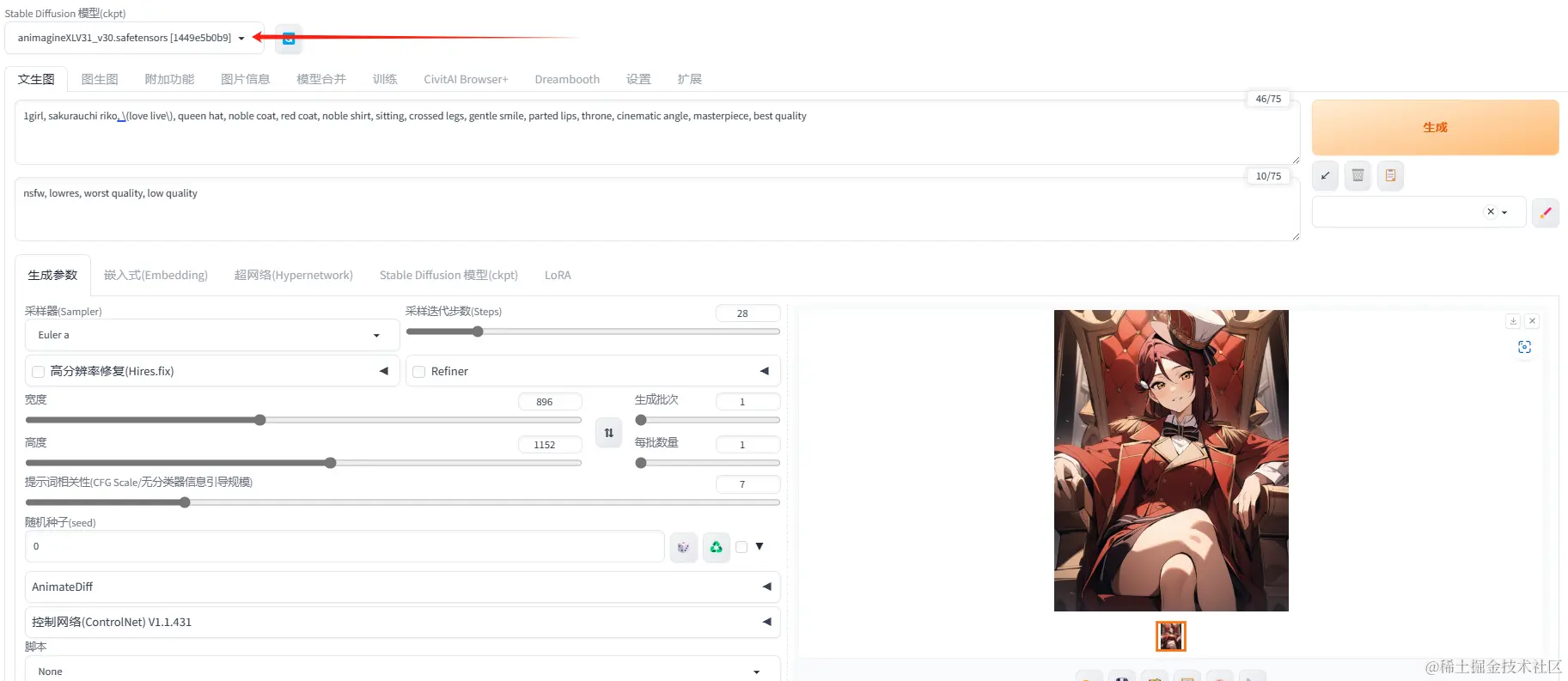Click the height 高度 slider handle
The image size is (1568, 681).
click(331, 463)
